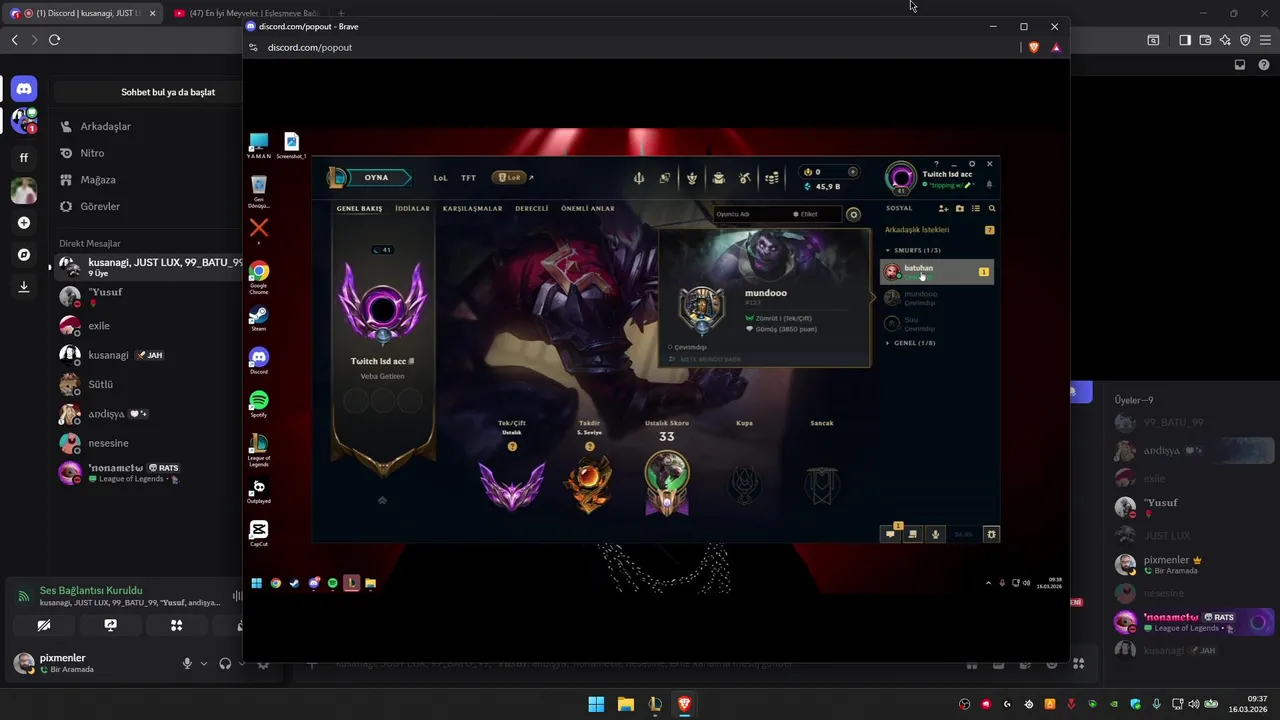Open Discord inbox icon at top right
Image resolution: width=1280 pixels, height=720 pixels.
point(1240,65)
